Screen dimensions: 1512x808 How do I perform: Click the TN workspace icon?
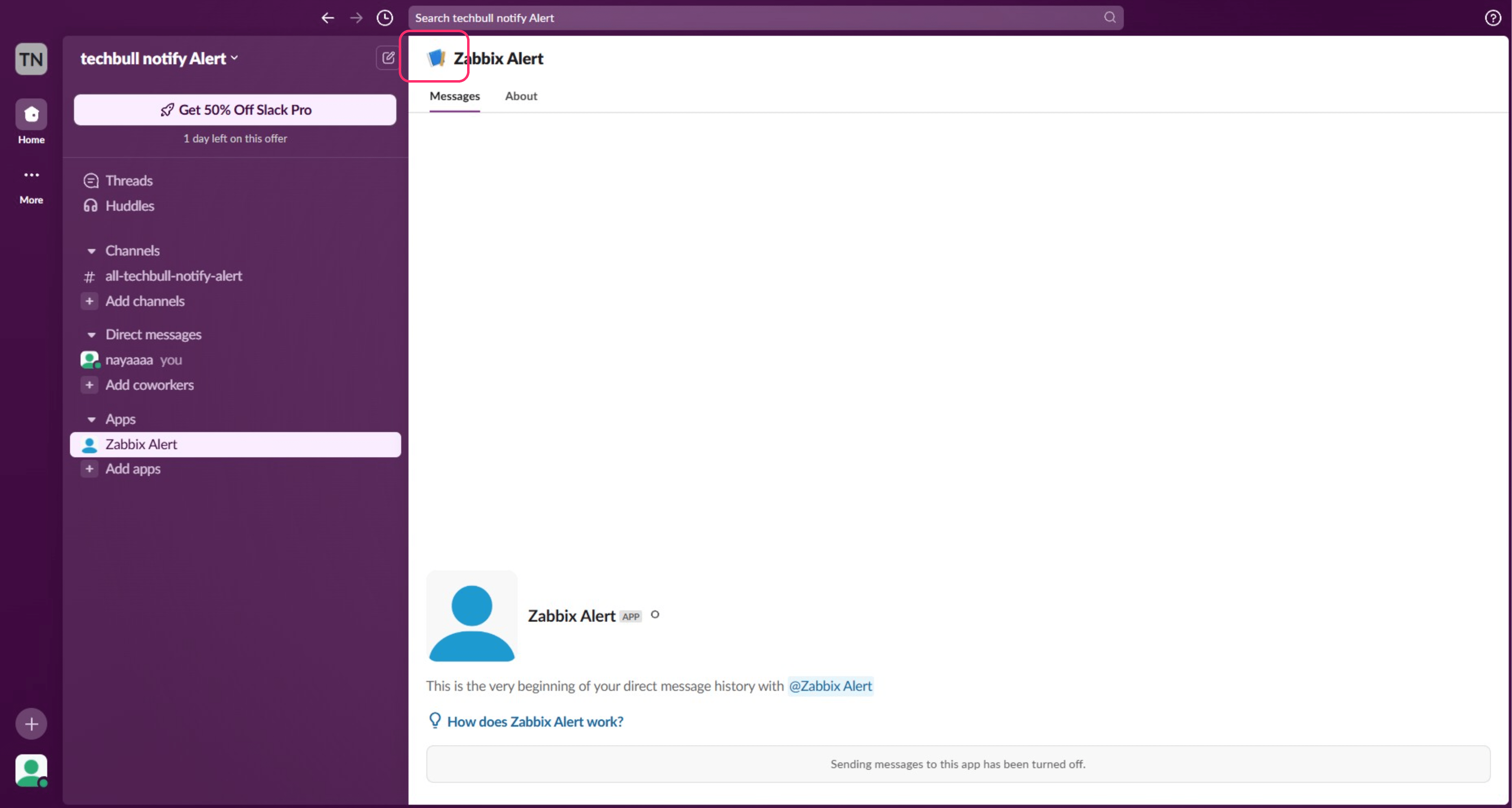(31, 59)
